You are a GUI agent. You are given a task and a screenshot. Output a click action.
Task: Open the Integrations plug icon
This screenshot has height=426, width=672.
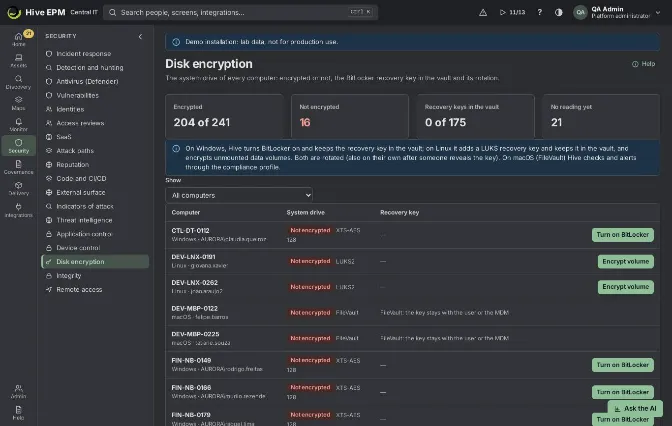click(x=18, y=210)
